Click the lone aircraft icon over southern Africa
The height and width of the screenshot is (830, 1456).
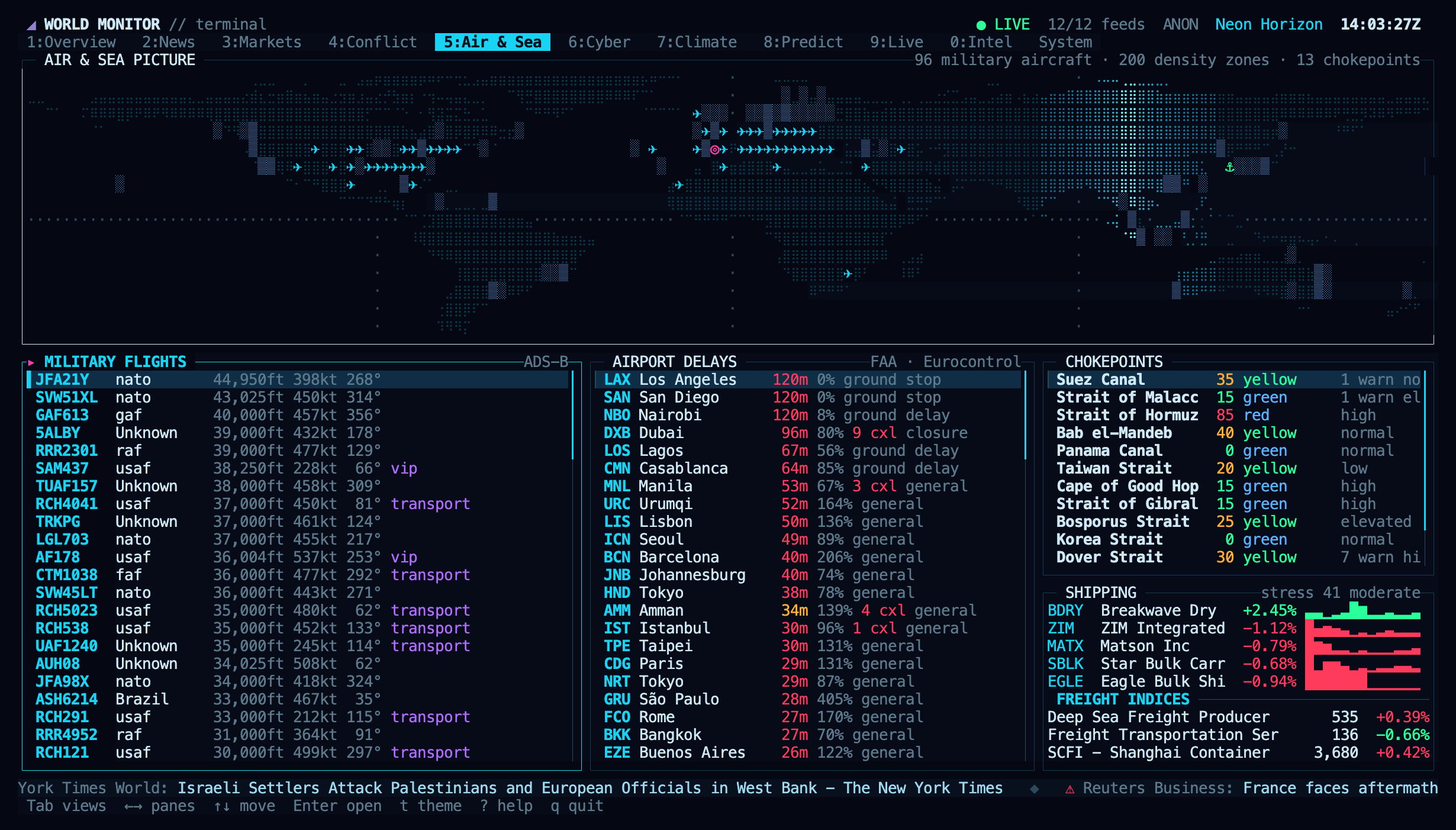(848, 274)
